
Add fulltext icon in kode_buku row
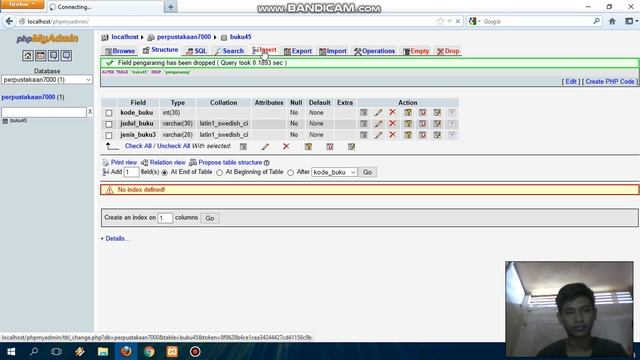pyautogui.click(x=451, y=112)
